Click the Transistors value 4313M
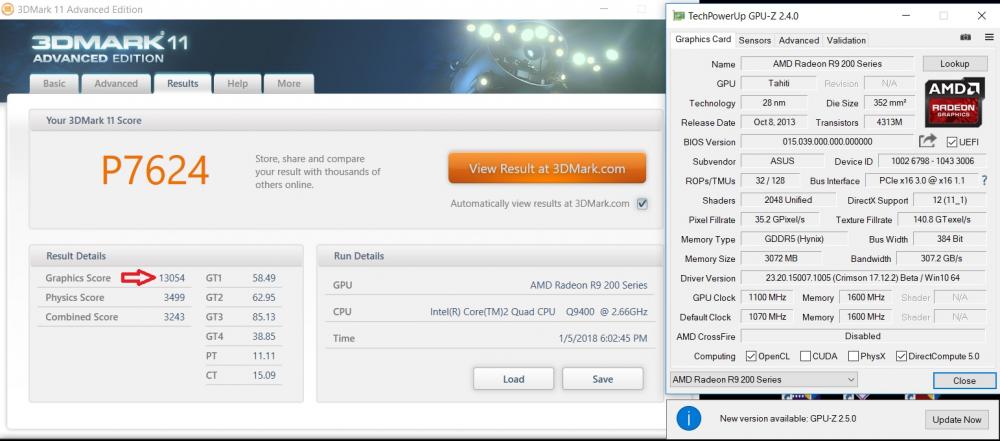The image size is (1000, 441). click(x=889, y=123)
